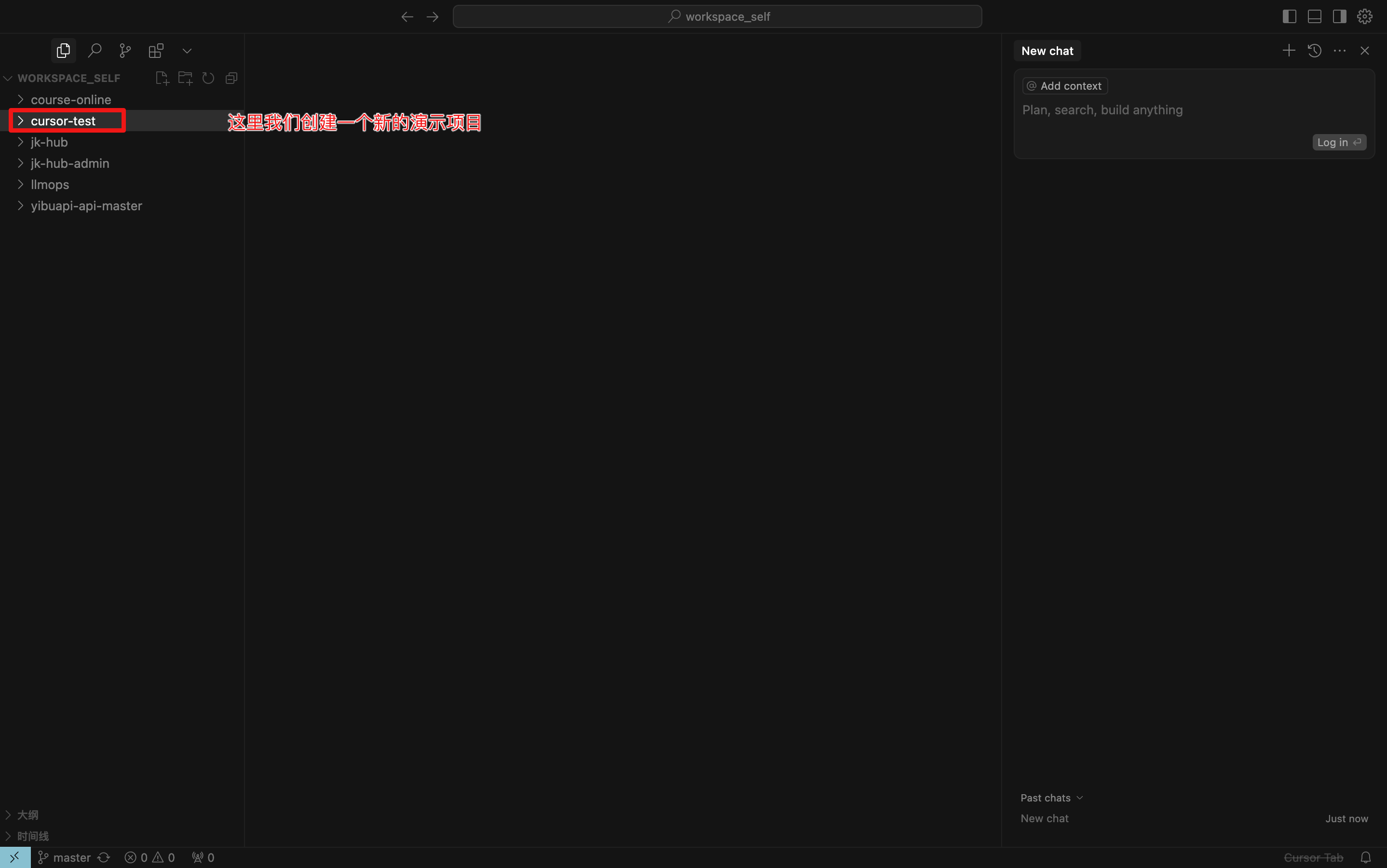1387x868 pixels.
Task: Start a new chat with plus icon
Action: [x=1289, y=51]
